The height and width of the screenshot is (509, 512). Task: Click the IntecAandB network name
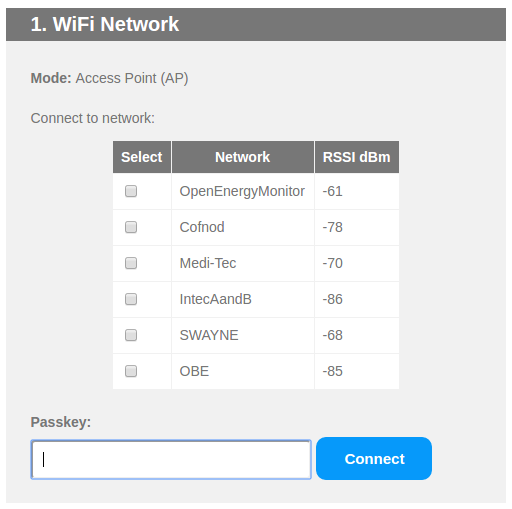click(x=215, y=299)
